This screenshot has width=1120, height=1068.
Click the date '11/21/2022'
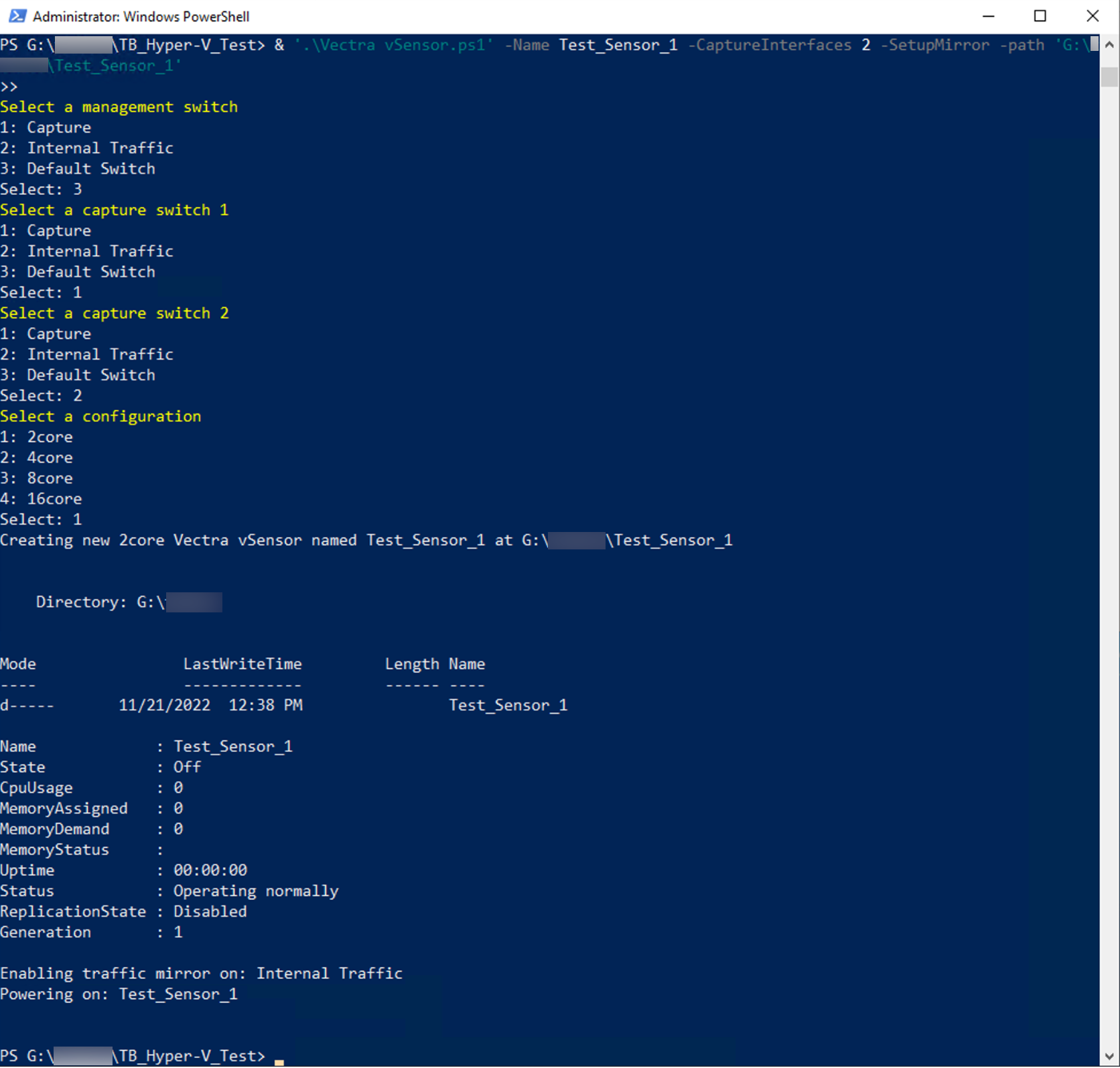(x=164, y=706)
